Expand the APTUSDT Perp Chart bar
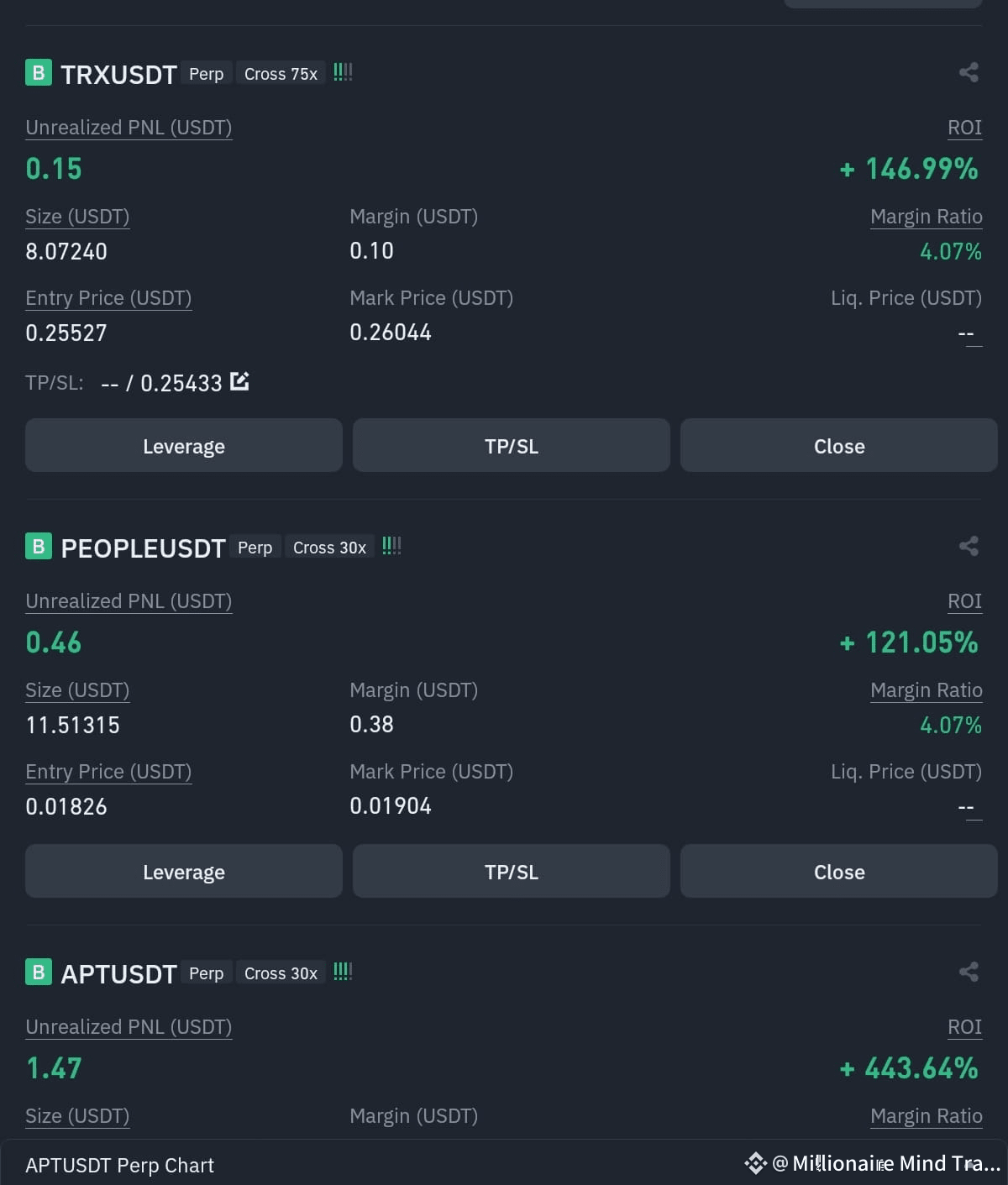The height and width of the screenshot is (1185, 1008). [x=504, y=1163]
